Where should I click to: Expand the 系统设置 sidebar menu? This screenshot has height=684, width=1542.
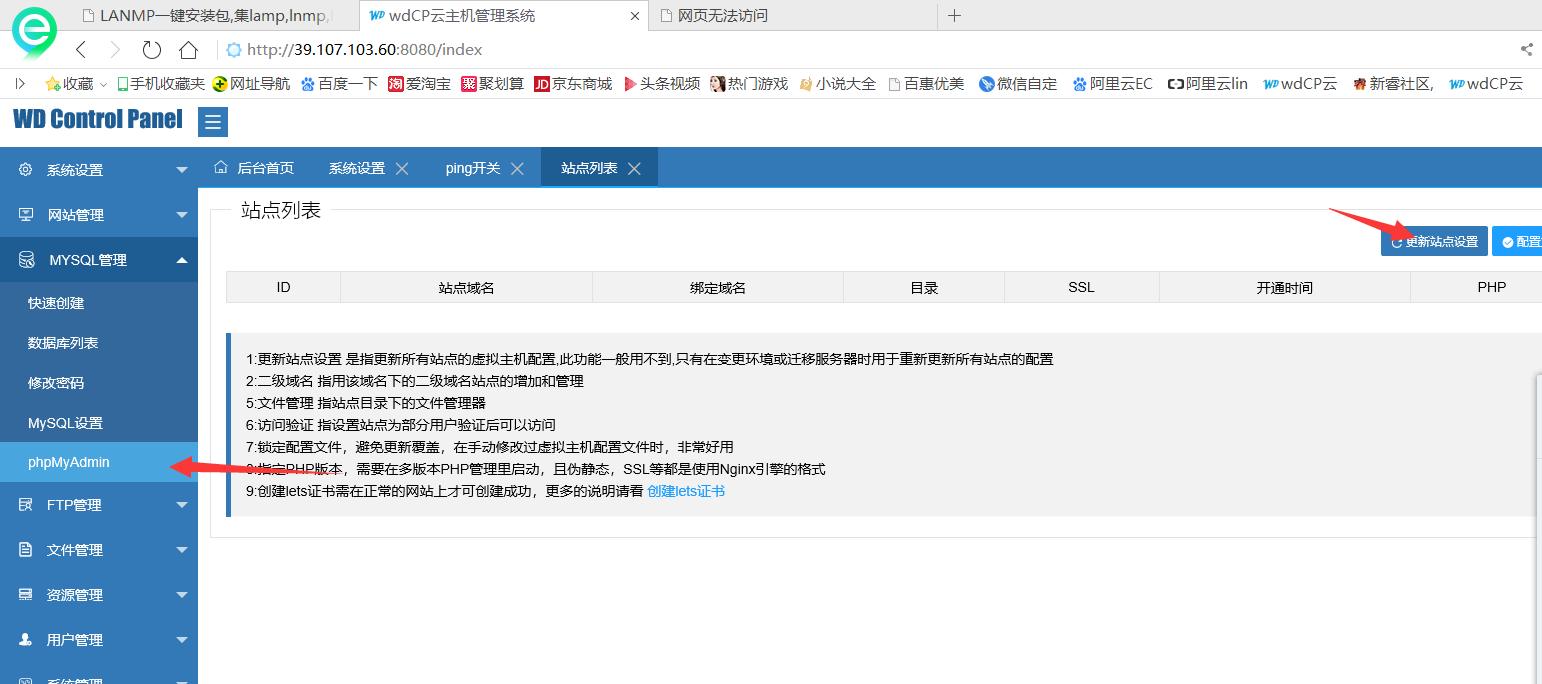[98, 170]
